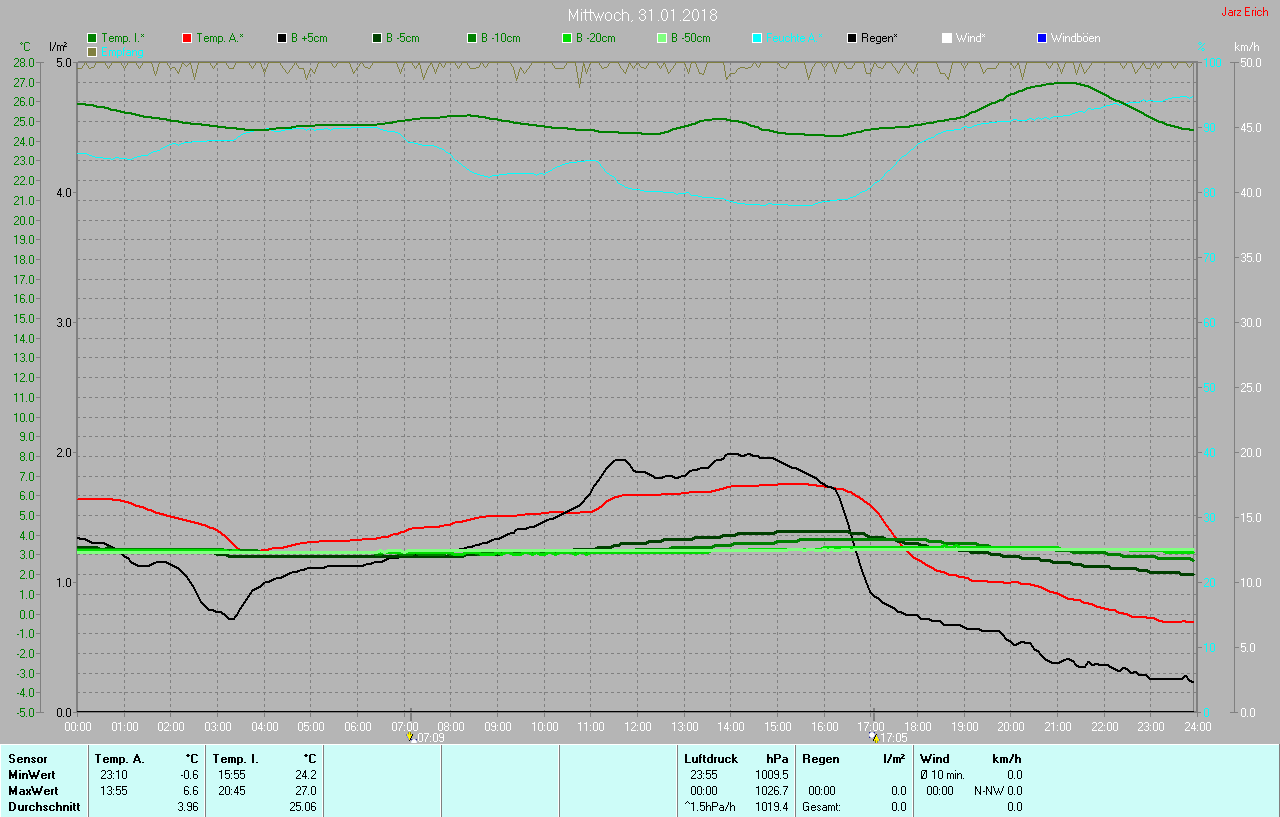Select the Durchschnitt row label
1280x817 pixels.
click(x=43, y=806)
